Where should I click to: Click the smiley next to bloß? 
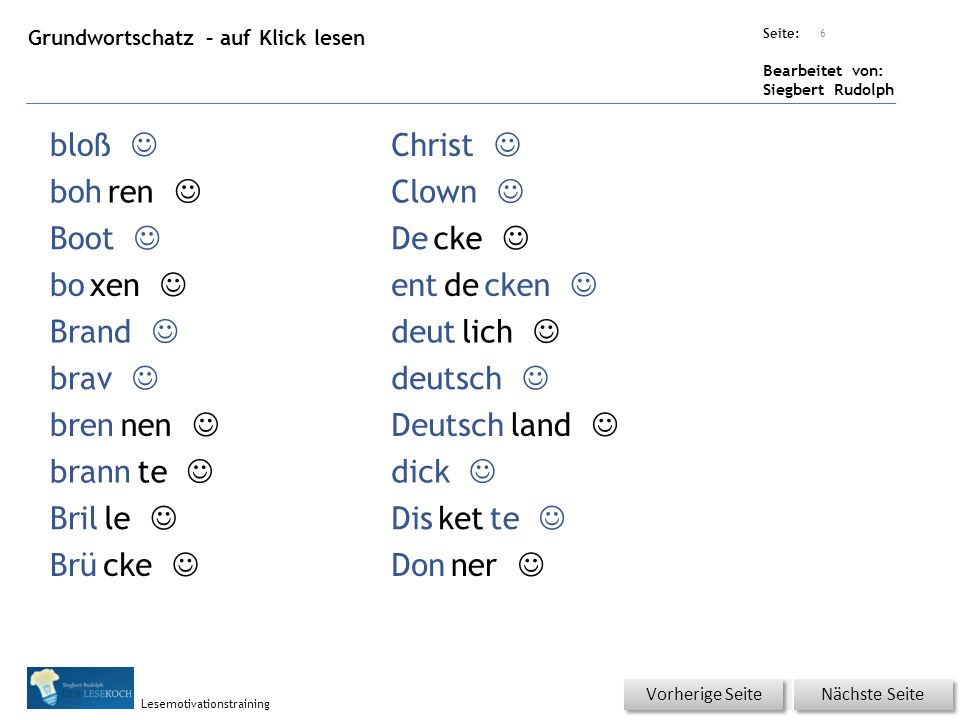tap(144, 145)
